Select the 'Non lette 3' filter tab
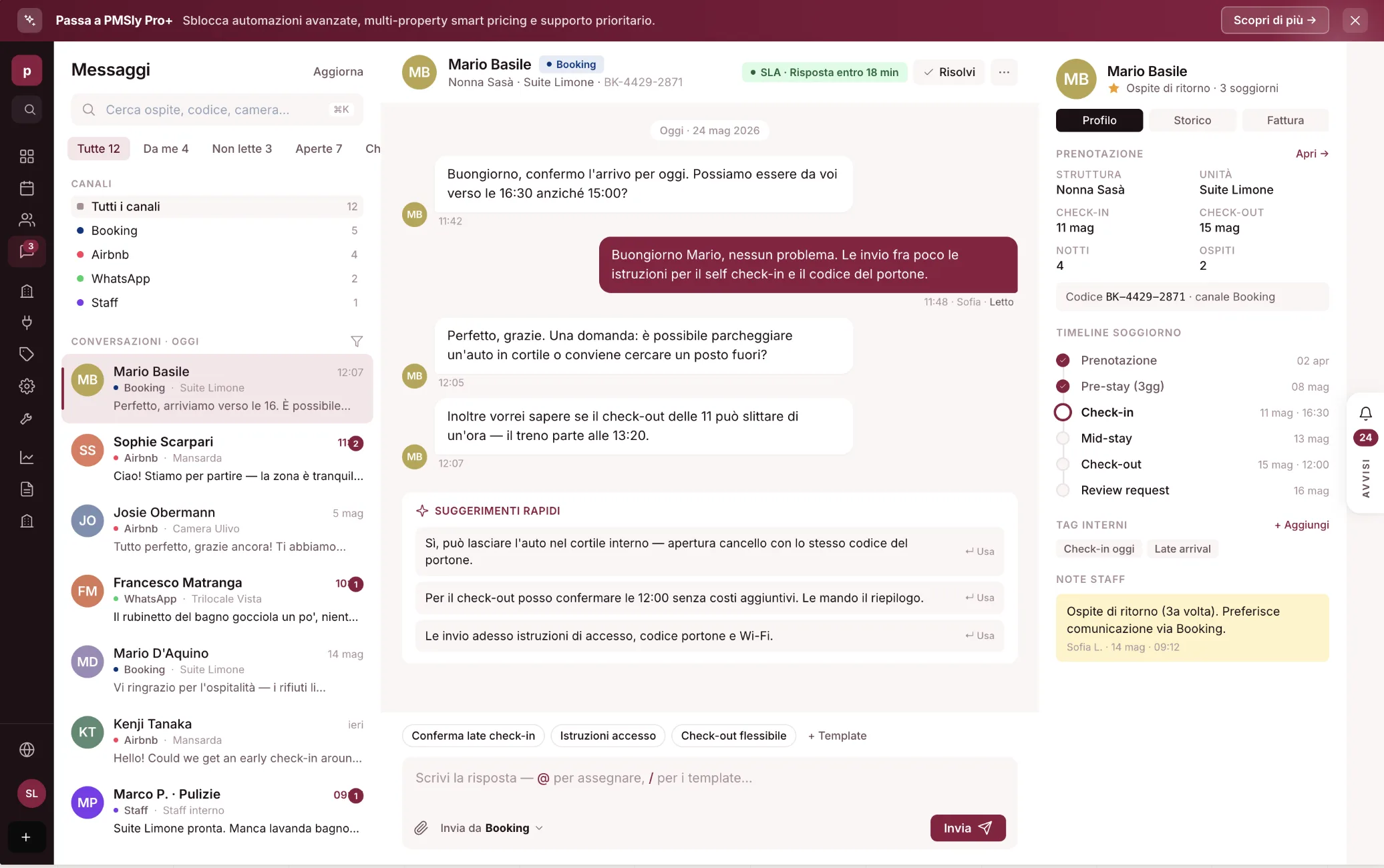 click(x=242, y=149)
